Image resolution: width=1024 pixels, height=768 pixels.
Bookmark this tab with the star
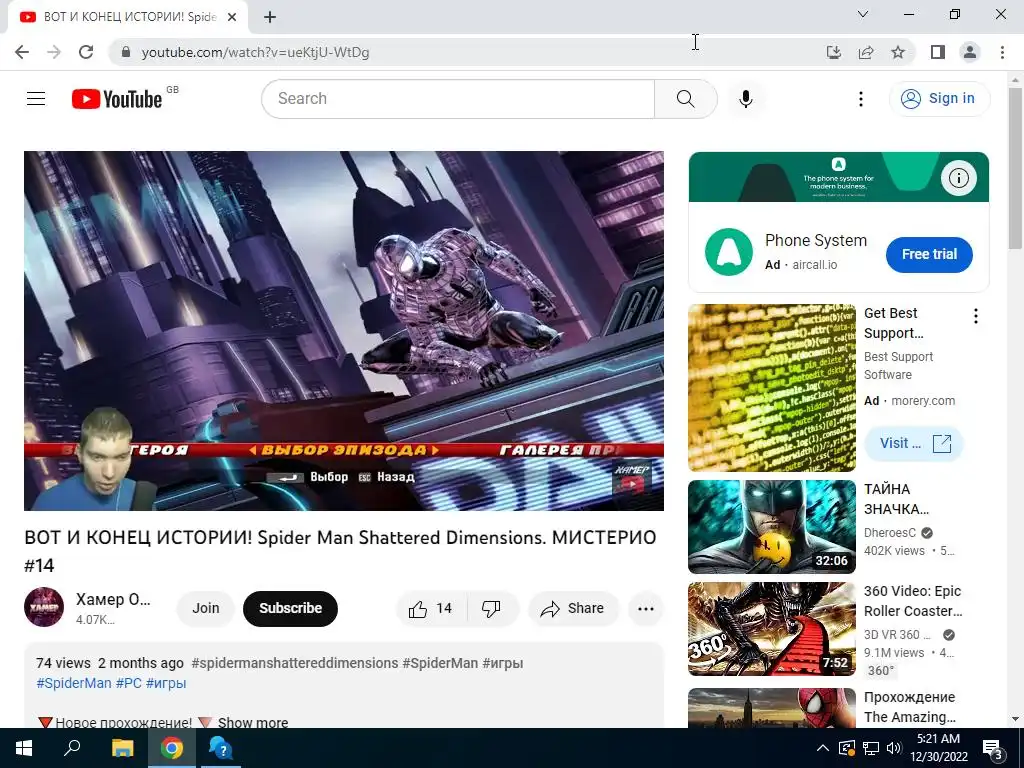898,52
